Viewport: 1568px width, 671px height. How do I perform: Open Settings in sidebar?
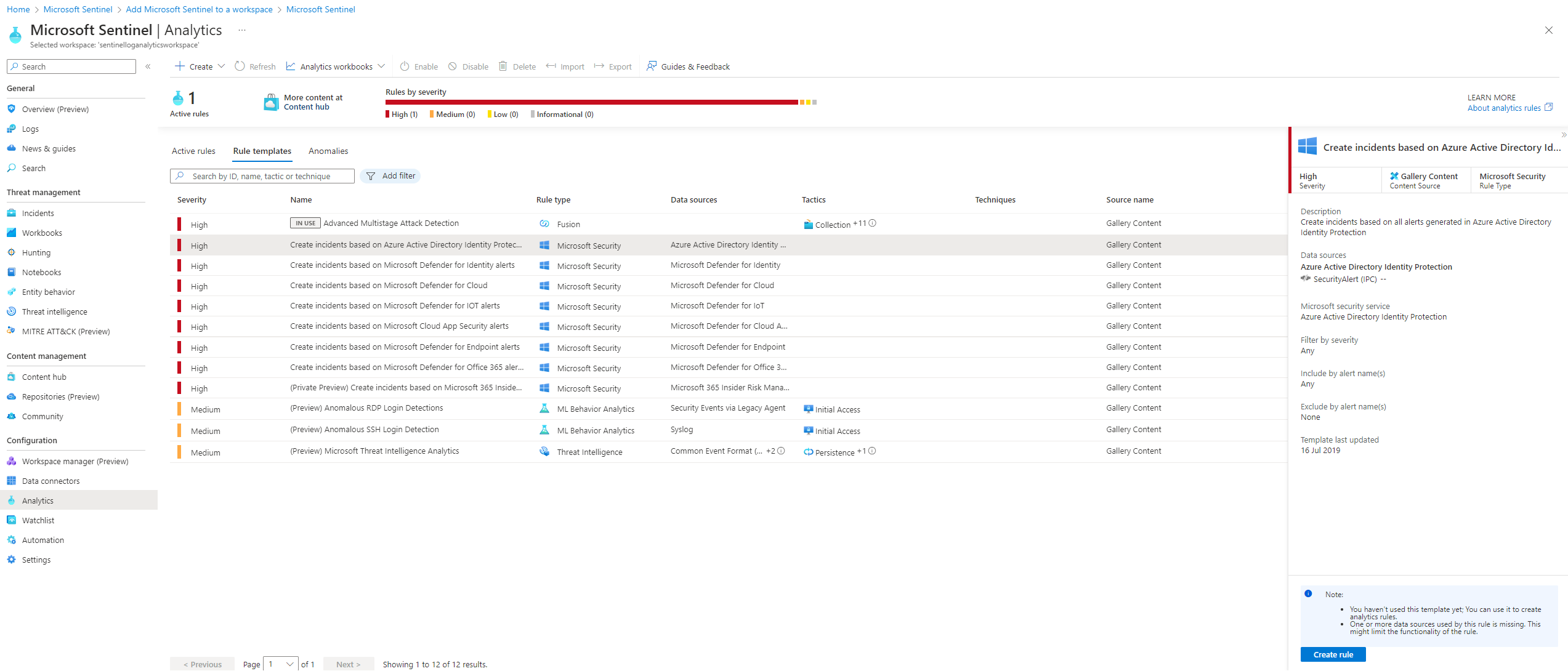tap(36, 560)
